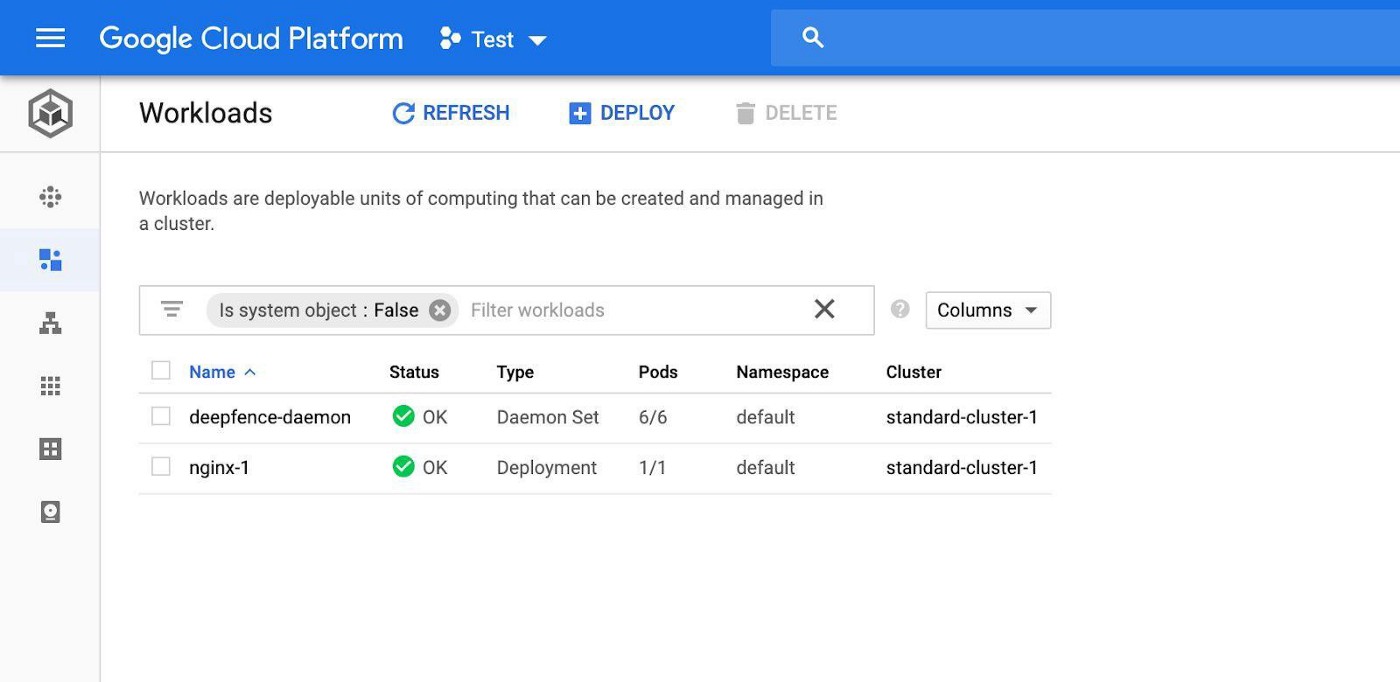The width and height of the screenshot is (1400, 682).
Task: Select the Workloads icon in sidebar
Action: 50,259
